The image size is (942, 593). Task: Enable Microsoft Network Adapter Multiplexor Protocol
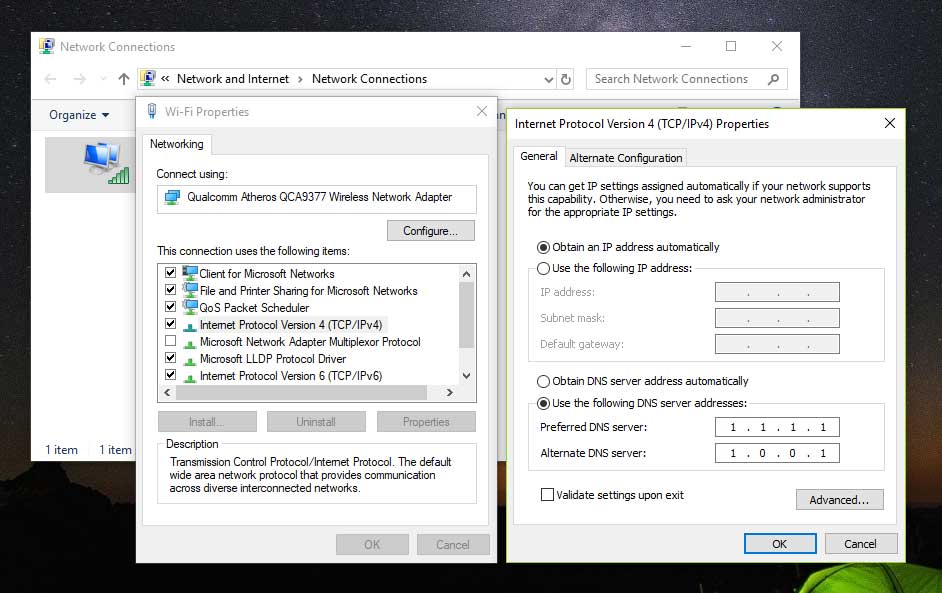(171, 341)
